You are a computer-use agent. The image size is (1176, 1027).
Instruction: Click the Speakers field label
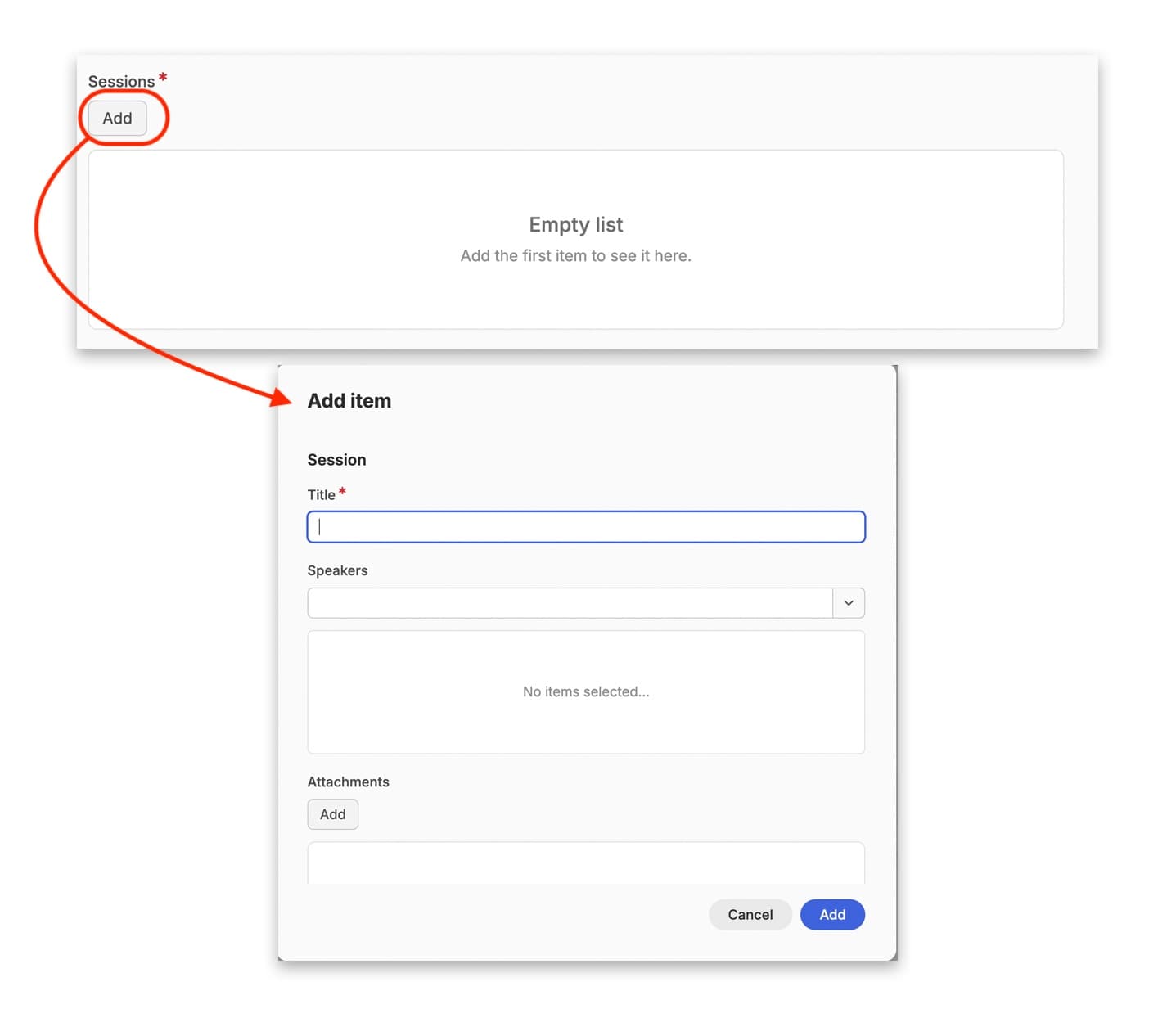point(337,570)
